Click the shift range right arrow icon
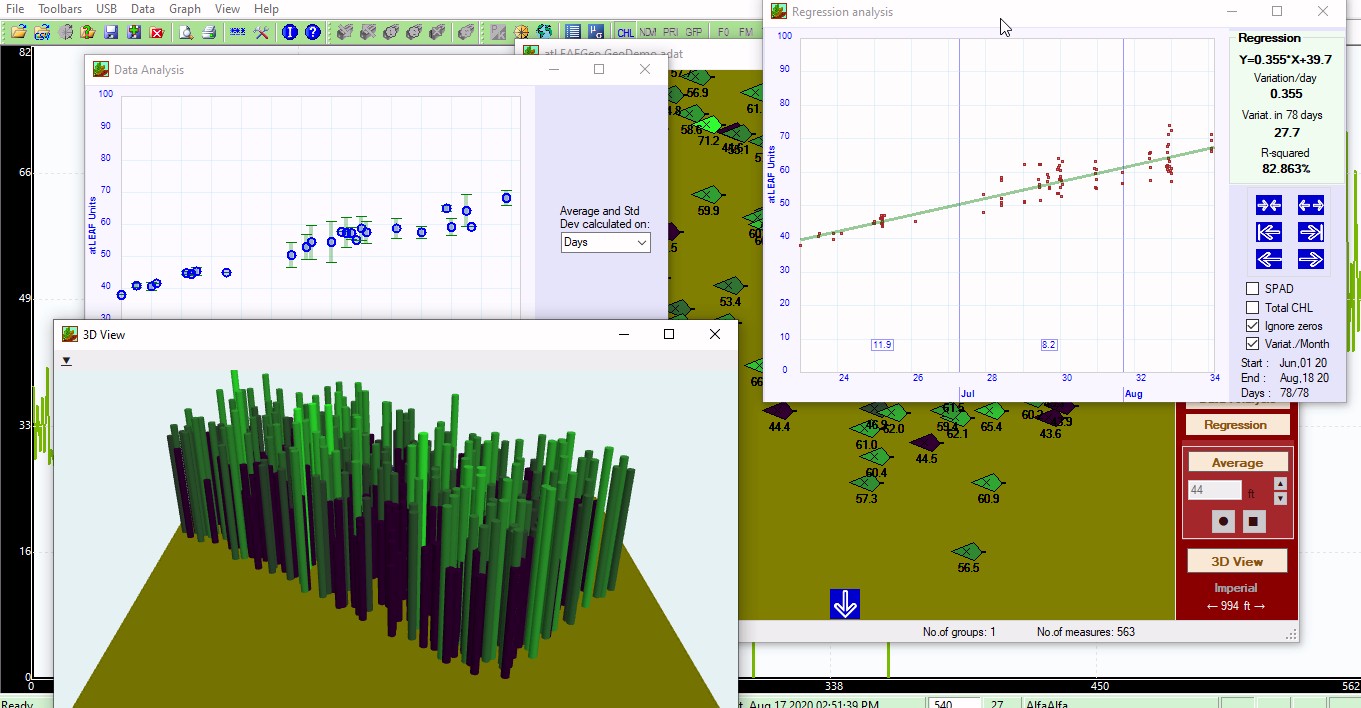 (1311, 259)
